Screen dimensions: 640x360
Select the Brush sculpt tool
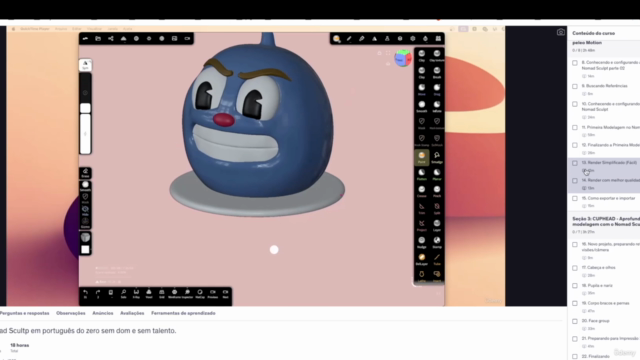[x=437, y=73]
